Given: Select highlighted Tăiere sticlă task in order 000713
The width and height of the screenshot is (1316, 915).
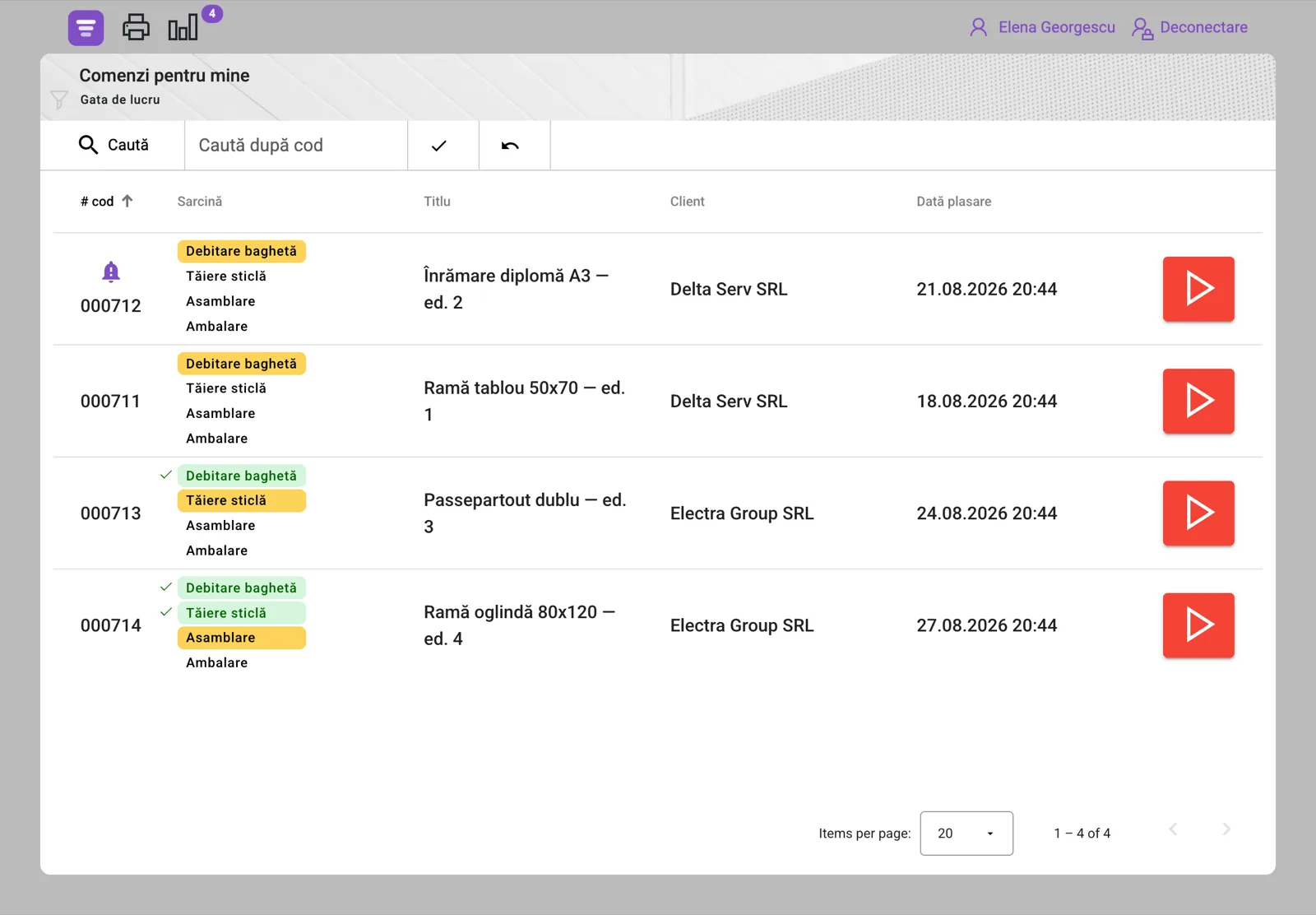Looking at the screenshot, I should tap(242, 500).
